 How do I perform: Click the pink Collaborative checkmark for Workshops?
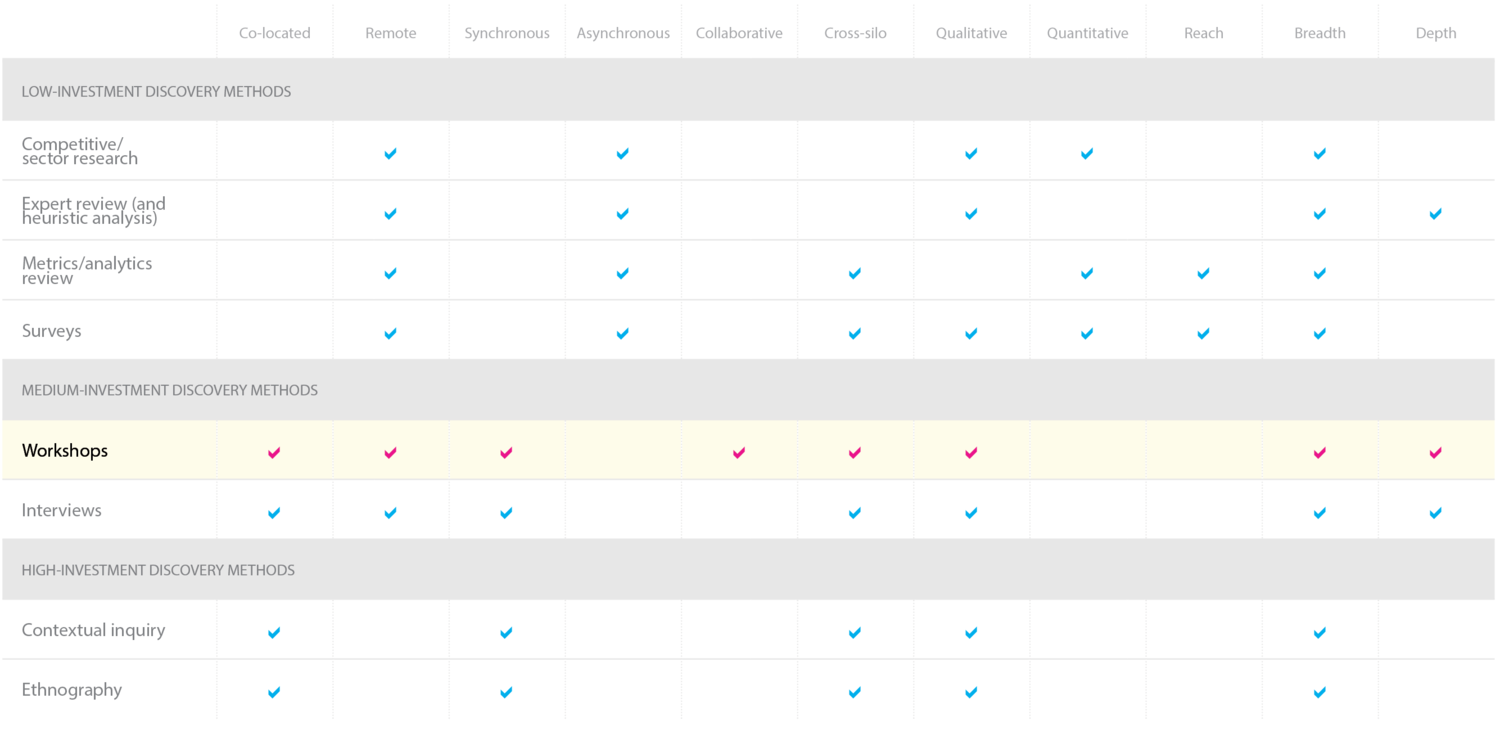tap(738, 452)
